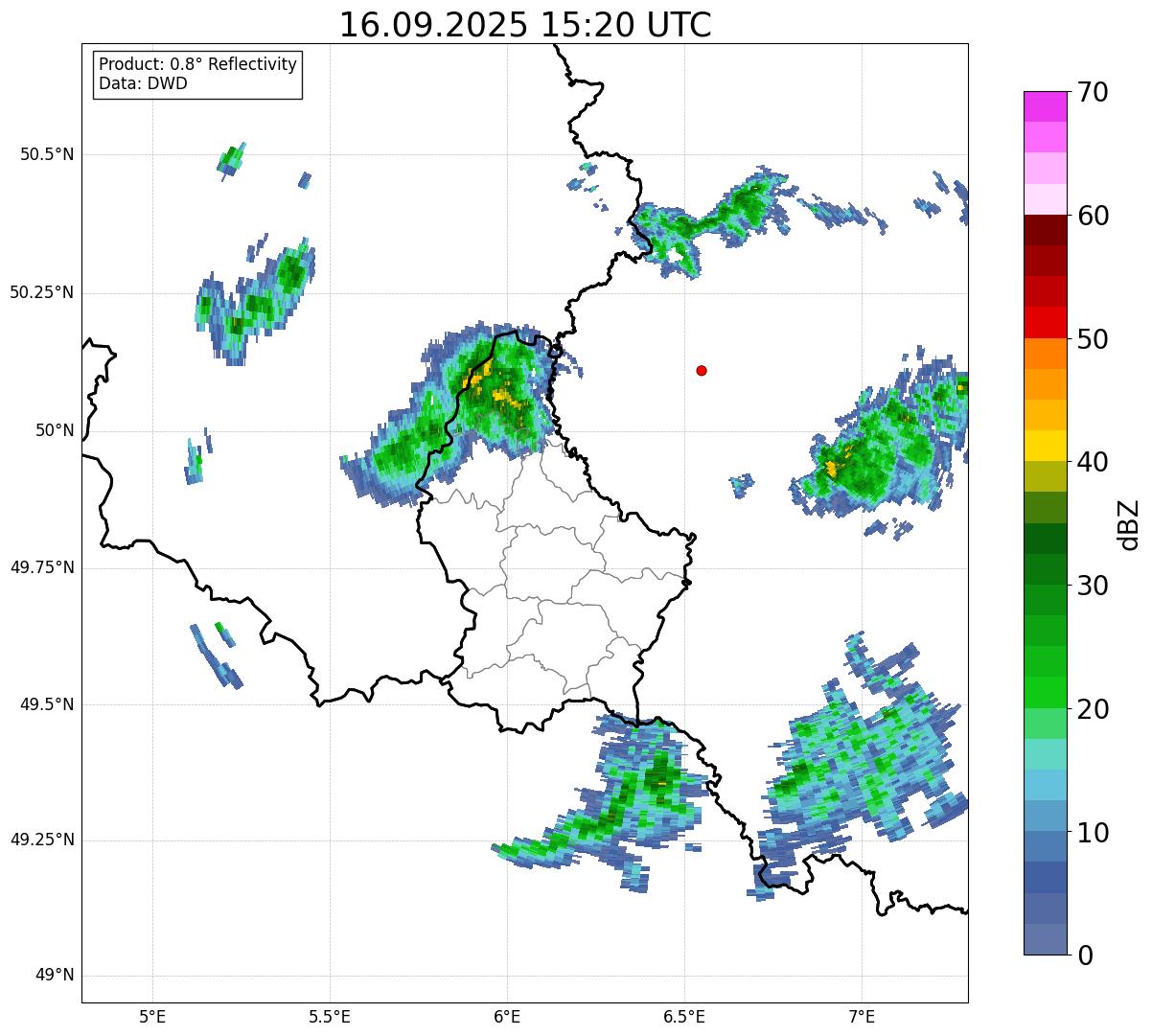The width and height of the screenshot is (1152, 1036).
Task: Click the yellow echo core east of the red marker
Action: [x=830, y=469]
